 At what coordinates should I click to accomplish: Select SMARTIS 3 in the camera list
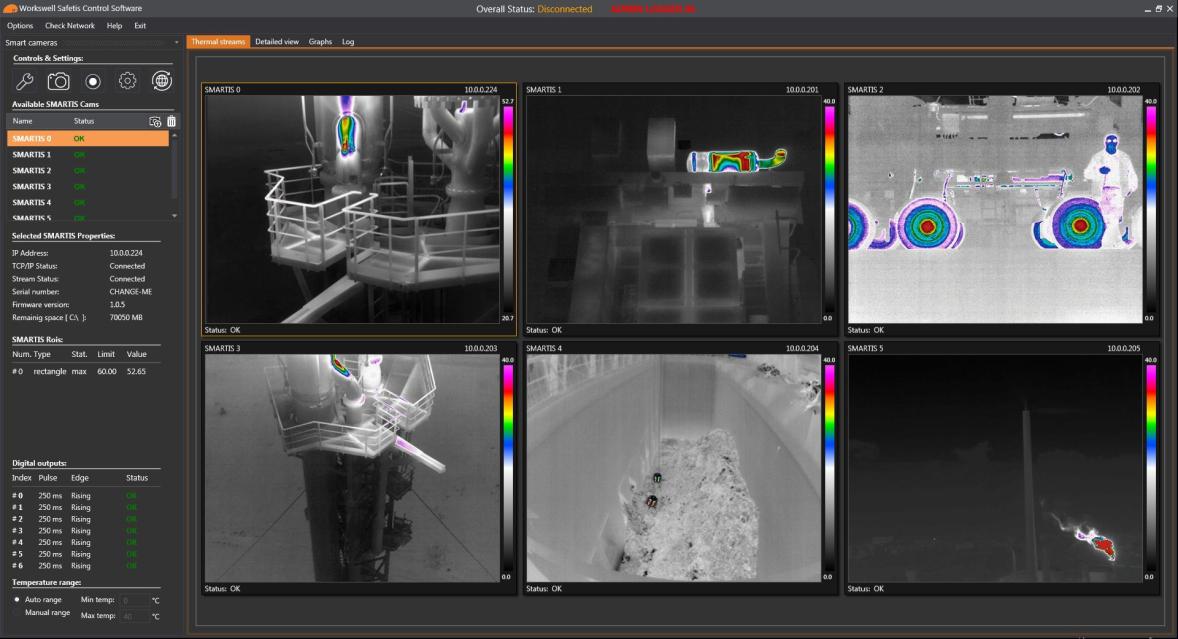click(88, 186)
